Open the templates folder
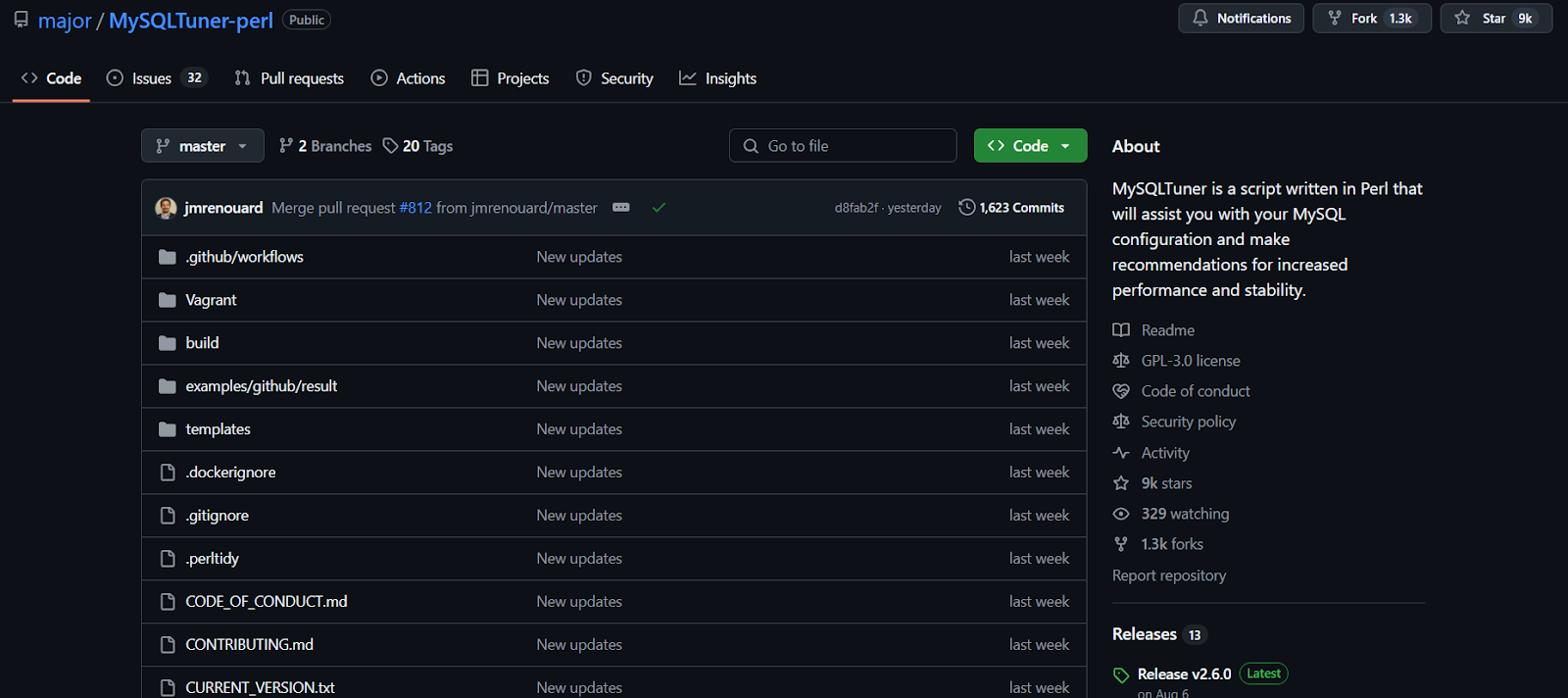This screenshot has height=698, width=1568. coord(218,429)
